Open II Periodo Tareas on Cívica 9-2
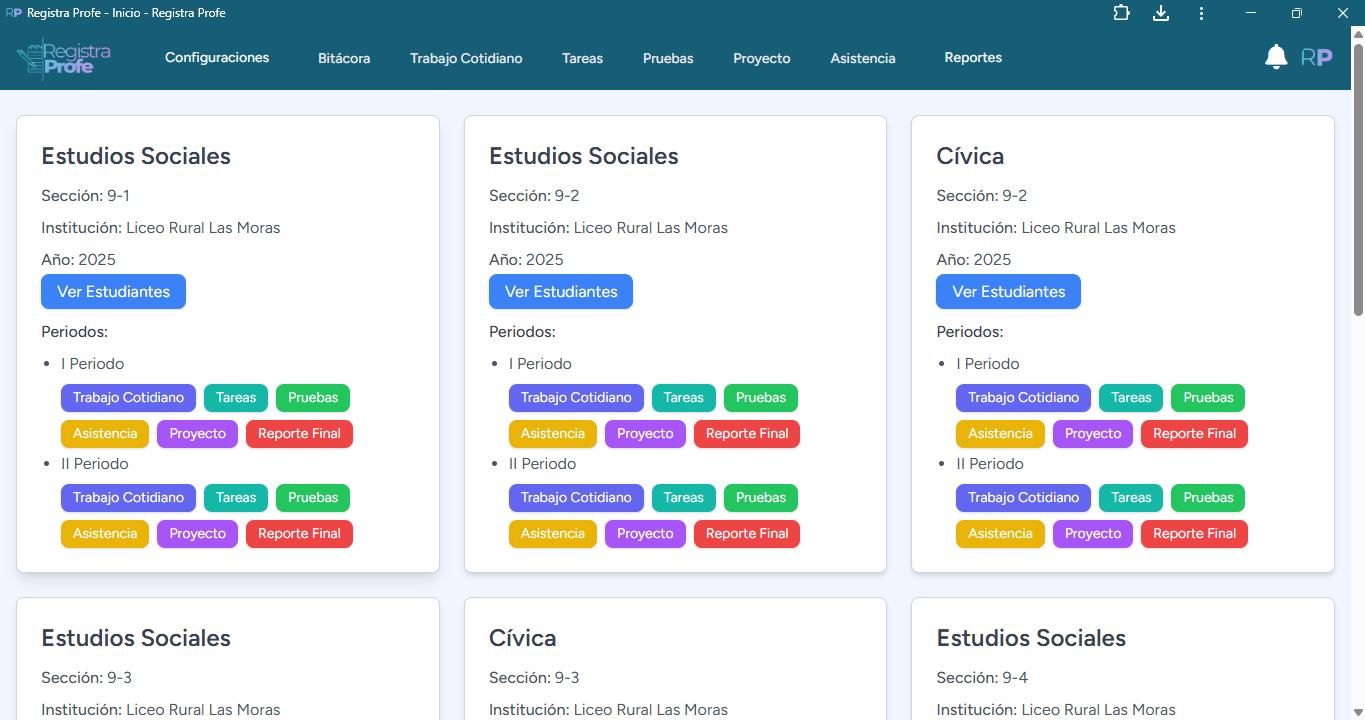Screen dimensions: 1365x720 tap(1131, 498)
